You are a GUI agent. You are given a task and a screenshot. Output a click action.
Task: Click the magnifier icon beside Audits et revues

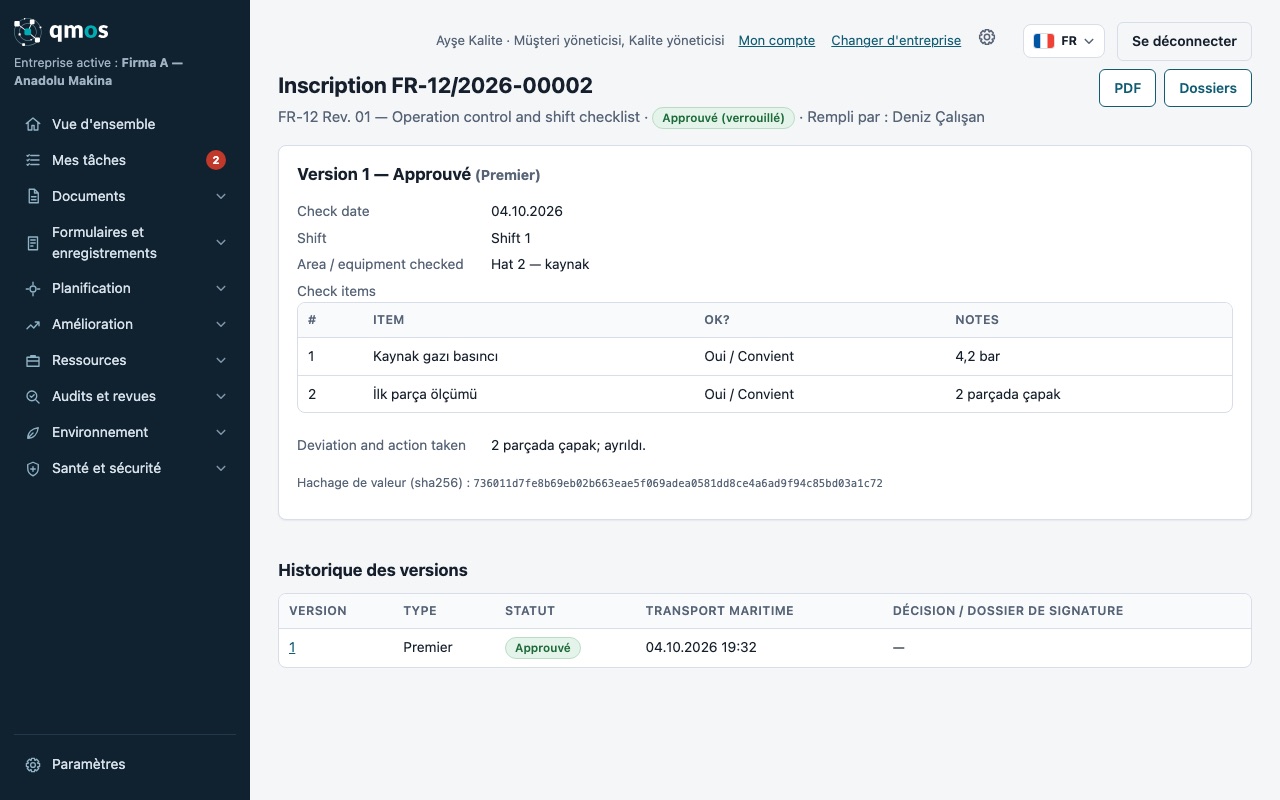tap(33, 396)
